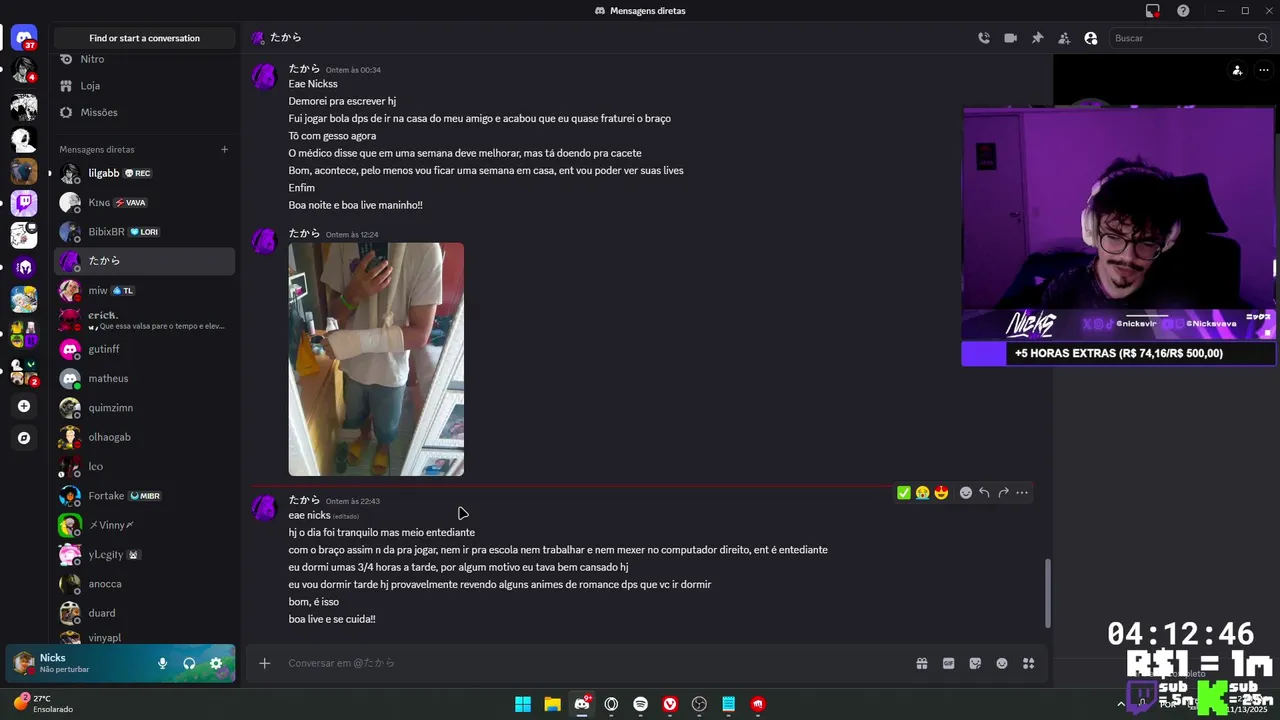
Task: Start a voice call with たから
Action: coord(984,38)
